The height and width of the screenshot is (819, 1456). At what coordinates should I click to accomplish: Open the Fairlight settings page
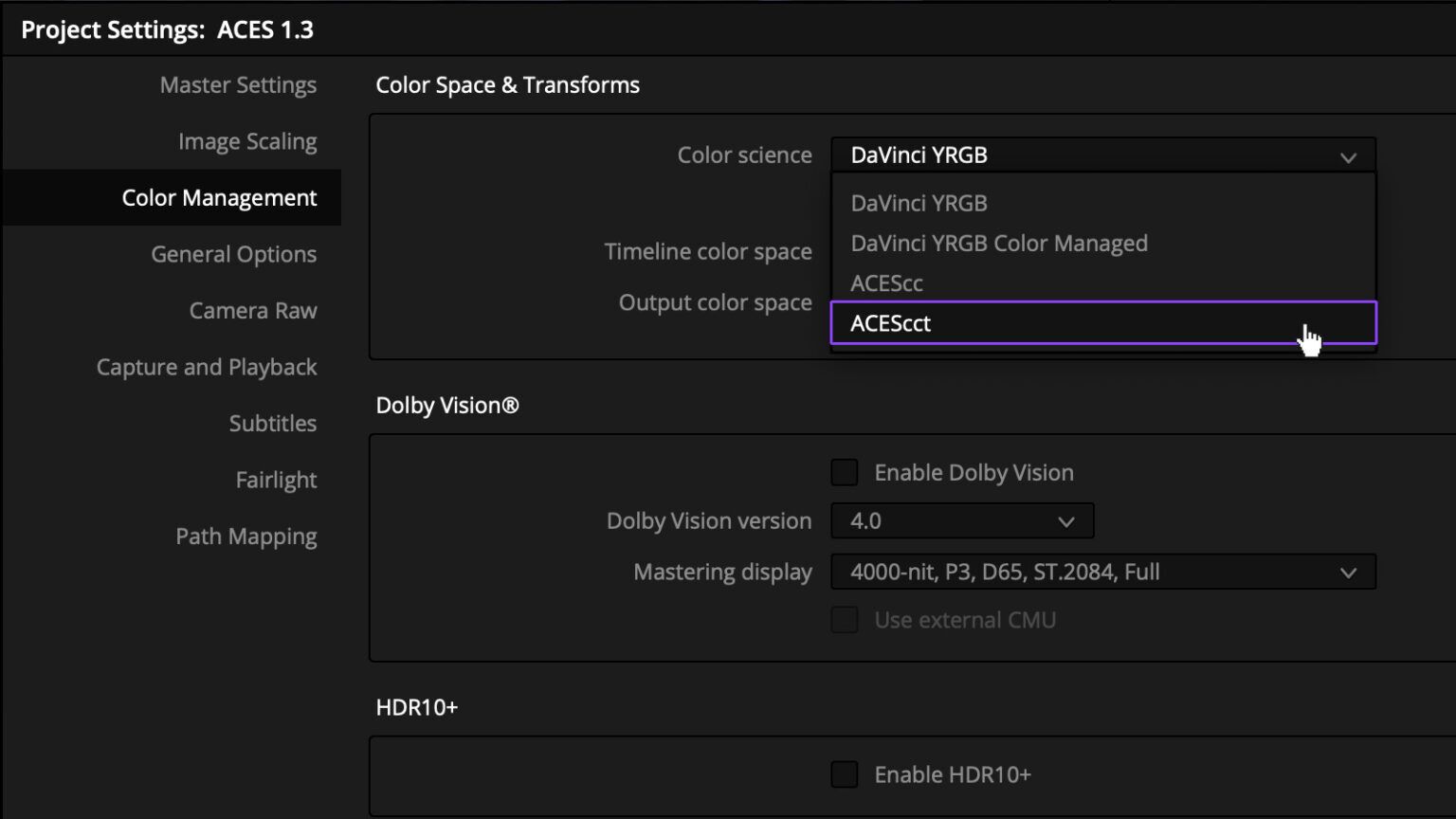(x=276, y=480)
